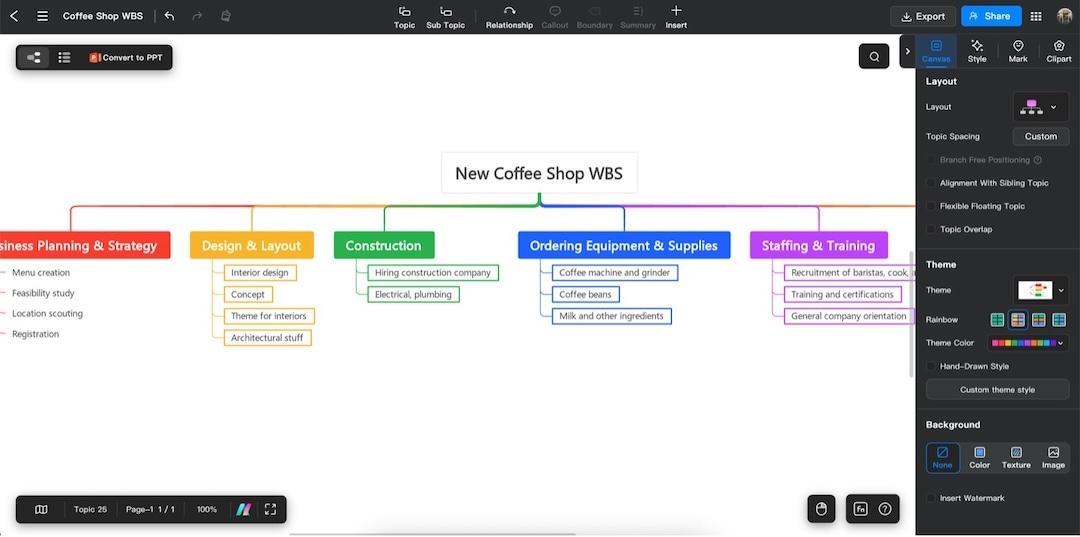Switch to mind map view mode

[x=34, y=58]
